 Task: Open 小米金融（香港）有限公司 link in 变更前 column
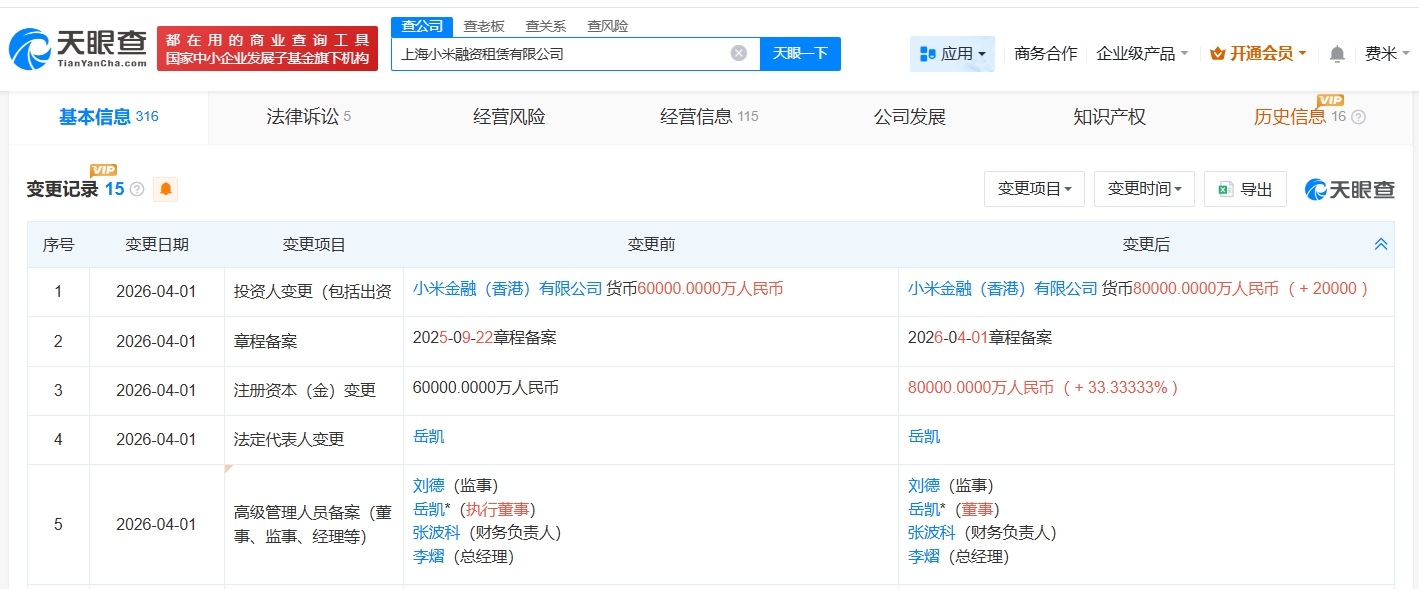[x=508, y=289]
